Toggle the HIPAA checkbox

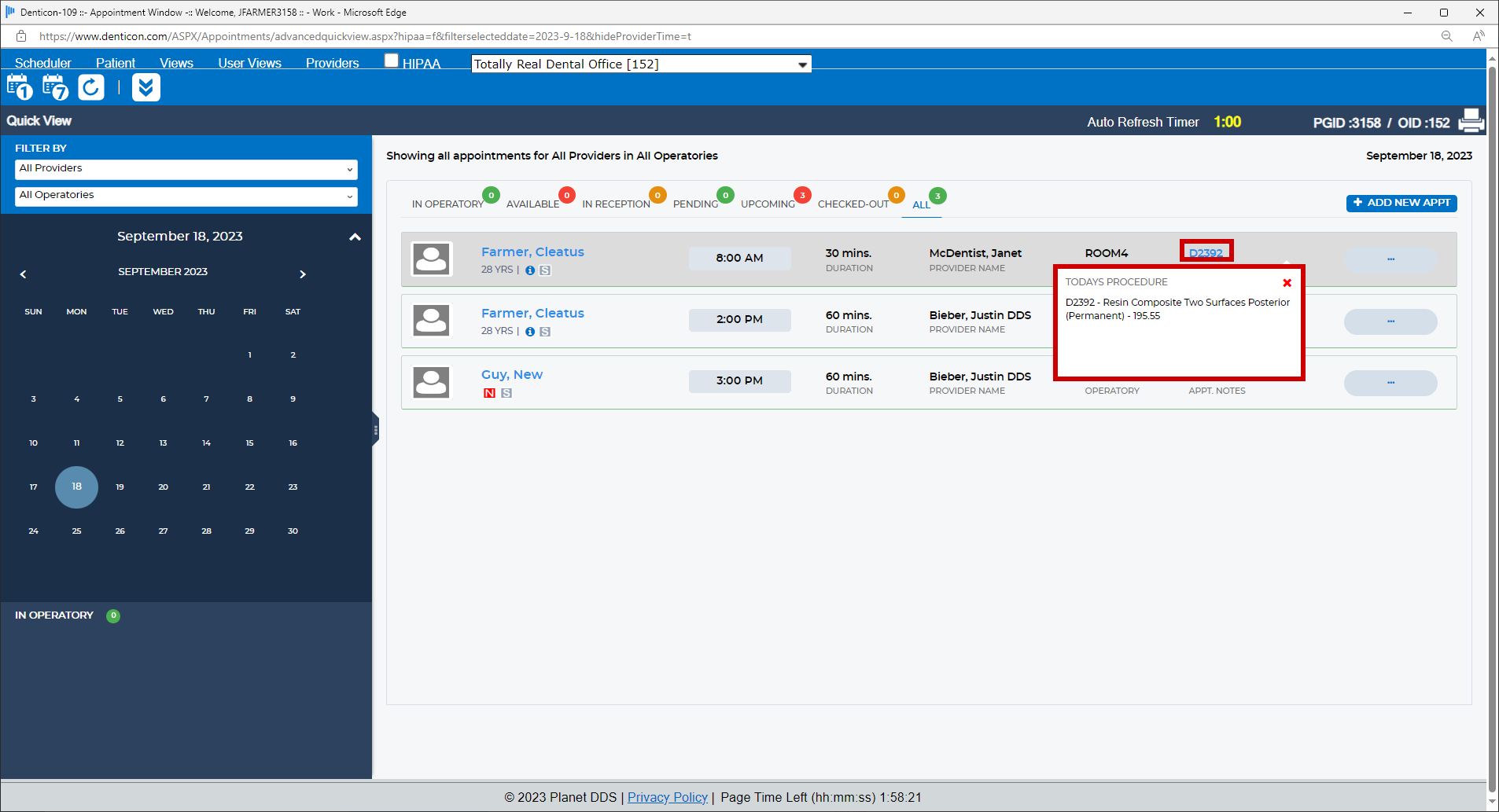tap(391, 61)
